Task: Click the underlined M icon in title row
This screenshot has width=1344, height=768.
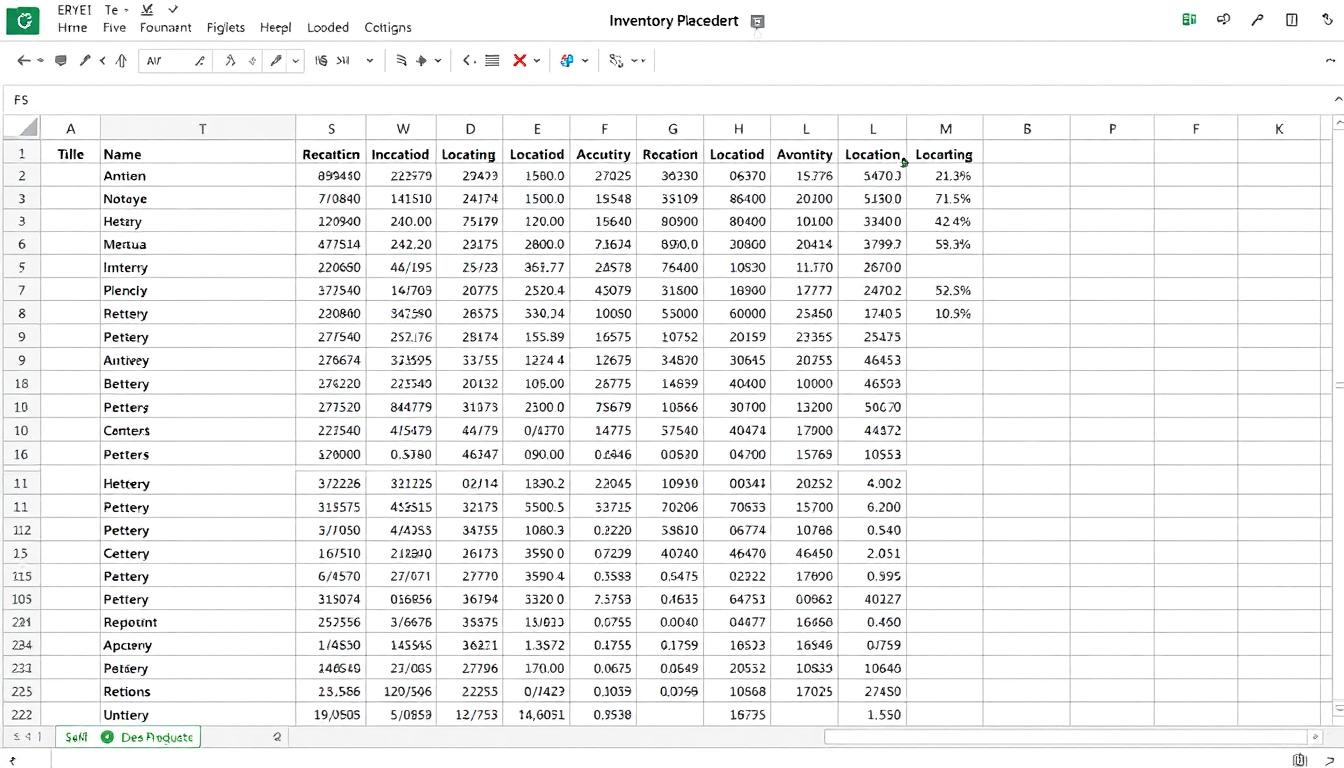Action: pyautogui.click(x=148, y=9)
